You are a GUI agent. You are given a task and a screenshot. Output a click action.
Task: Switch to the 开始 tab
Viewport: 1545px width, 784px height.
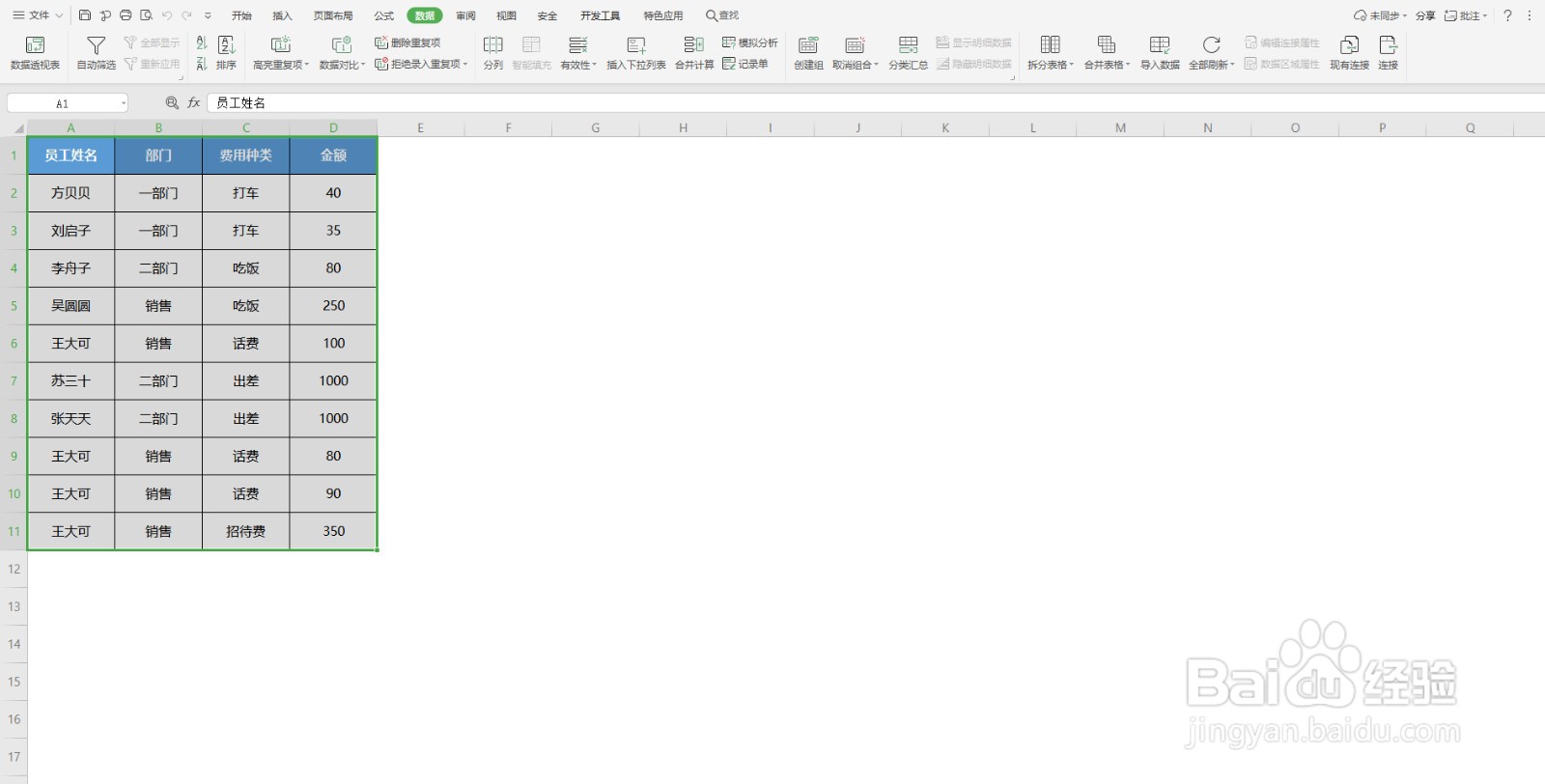tap(241, 15)
